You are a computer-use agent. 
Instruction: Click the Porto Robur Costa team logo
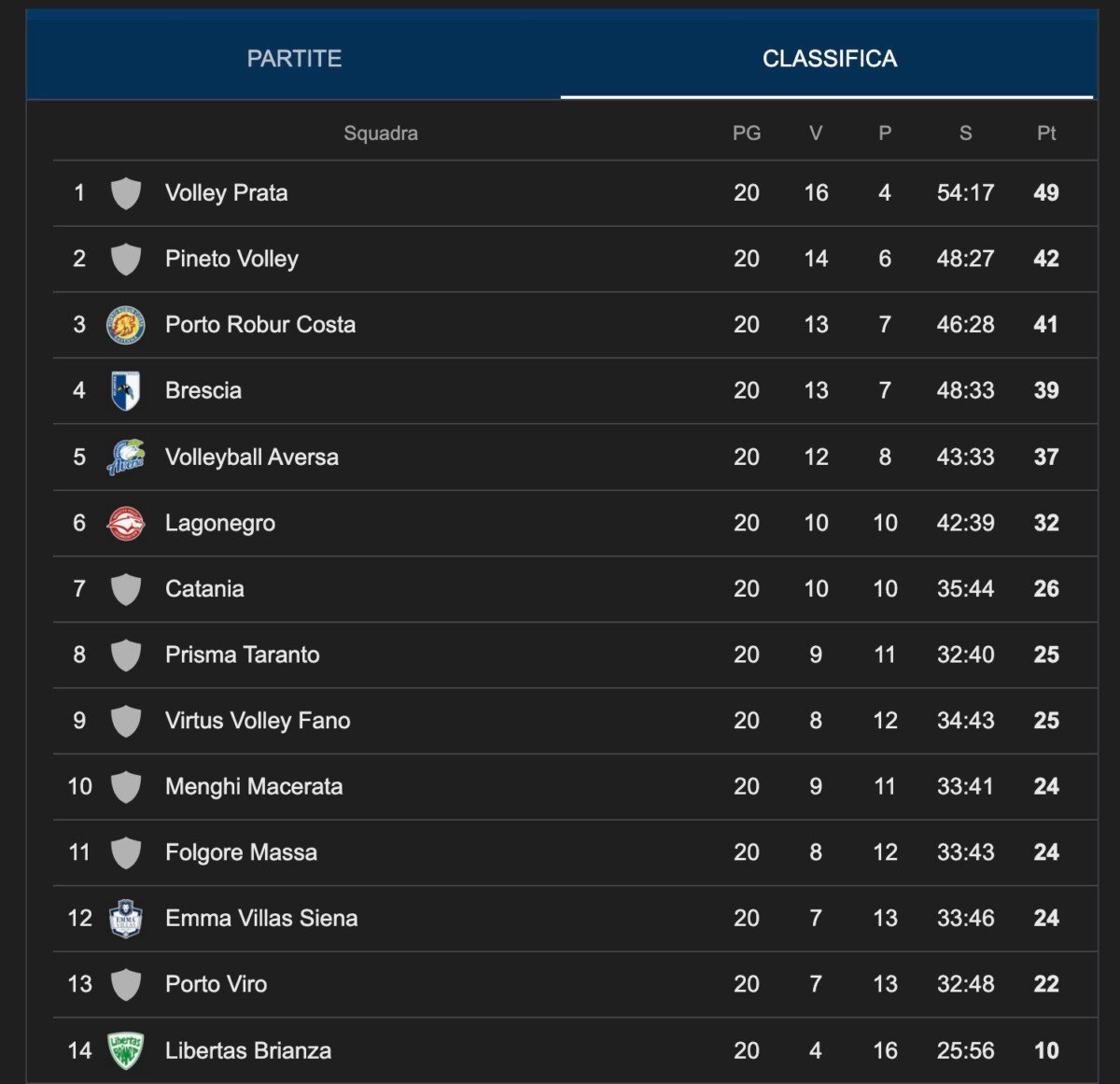pyautogui.click(x=126, y=325)
